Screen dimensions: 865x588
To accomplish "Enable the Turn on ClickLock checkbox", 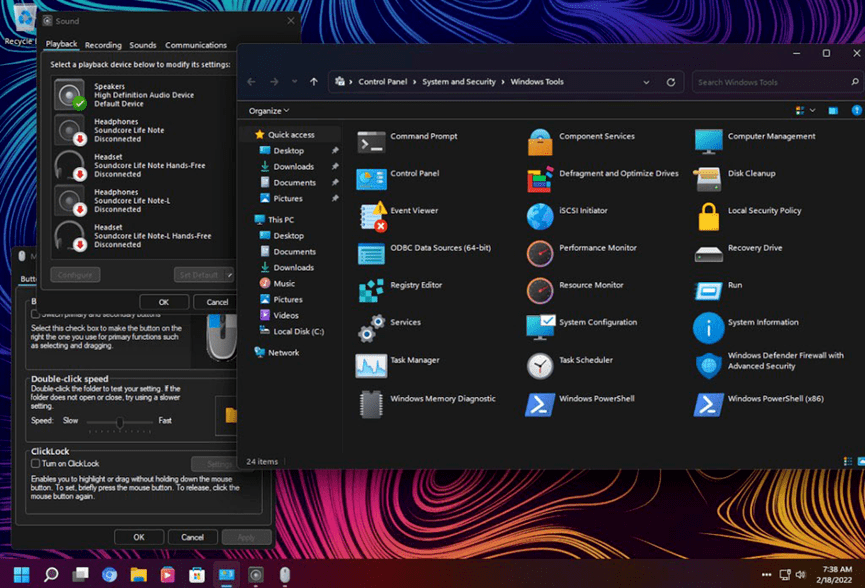I will [x=36, y=464].
